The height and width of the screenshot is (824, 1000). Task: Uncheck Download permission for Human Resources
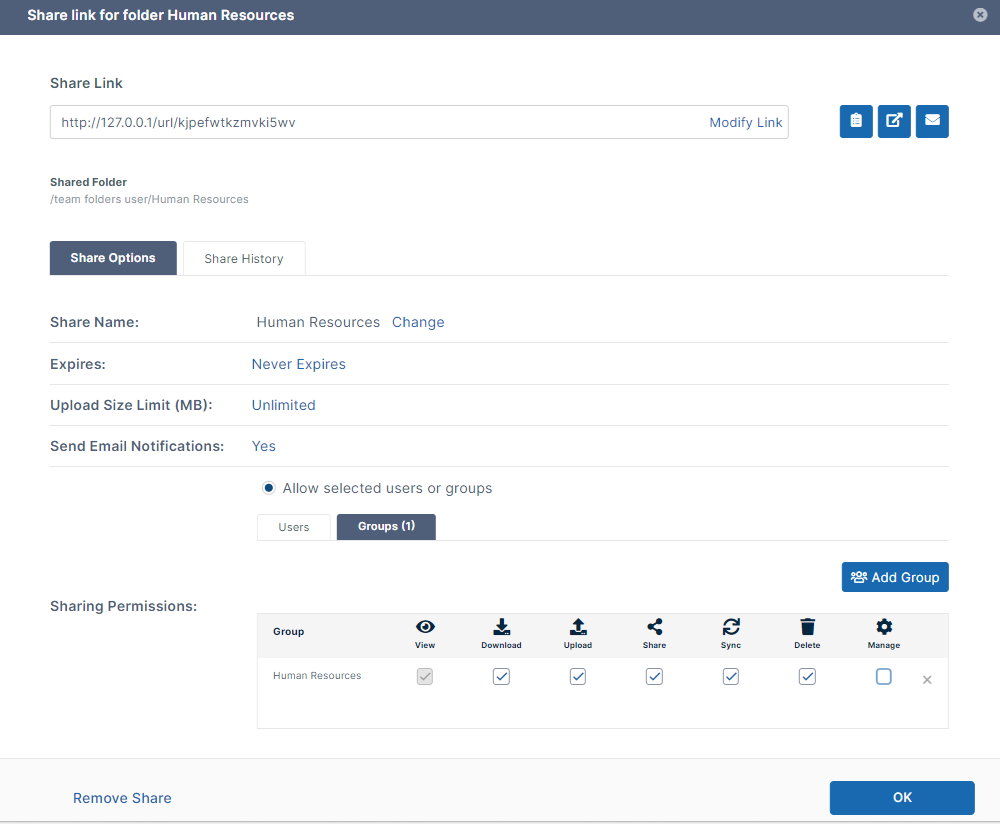(501, 677)
